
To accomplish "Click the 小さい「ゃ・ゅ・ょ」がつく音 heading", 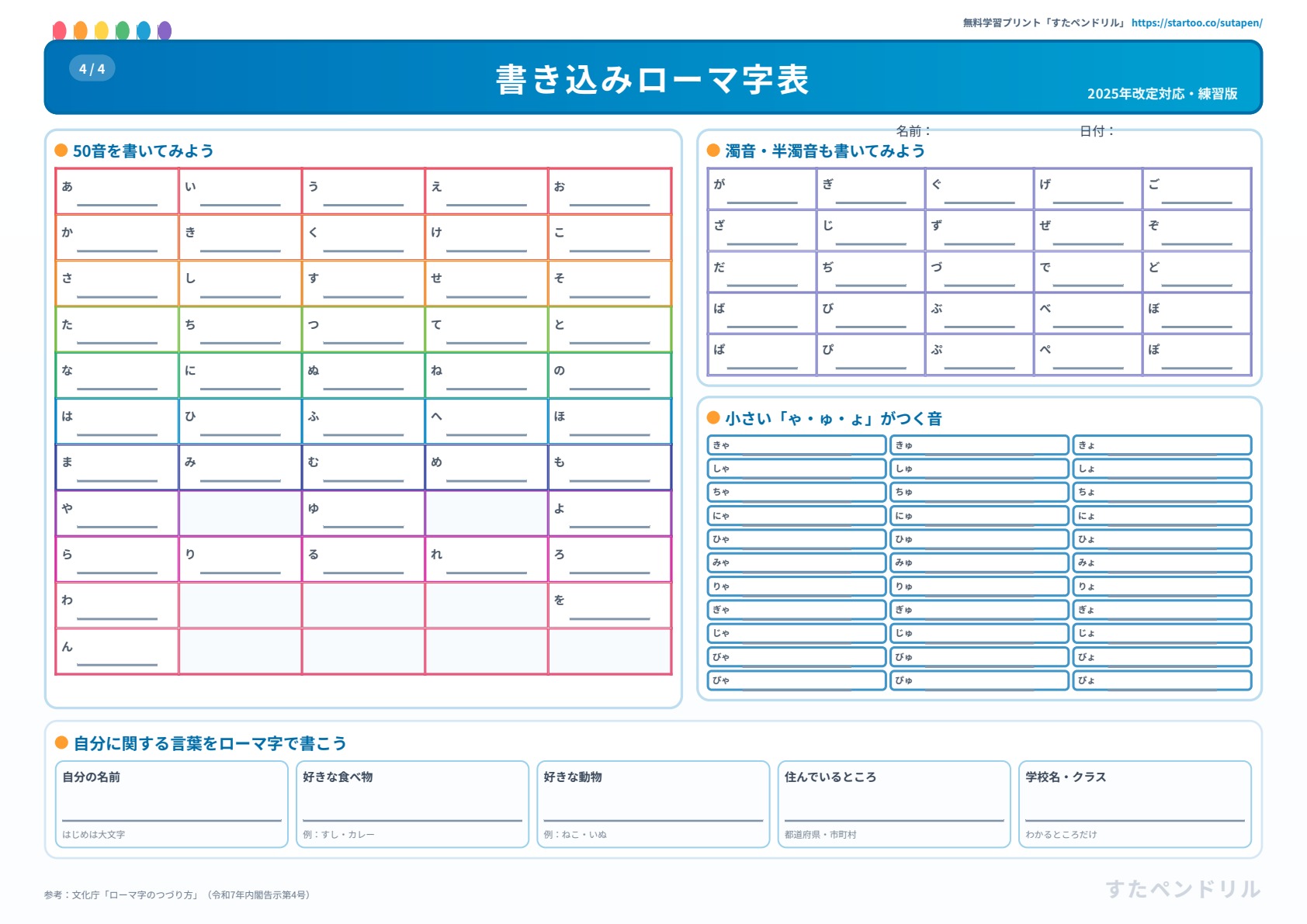I will pos(834,418).
